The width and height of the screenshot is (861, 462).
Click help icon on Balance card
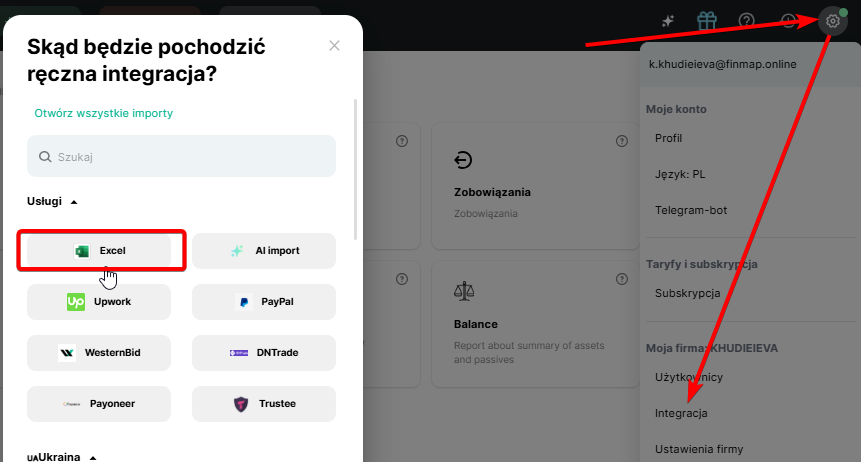point(621,279)
